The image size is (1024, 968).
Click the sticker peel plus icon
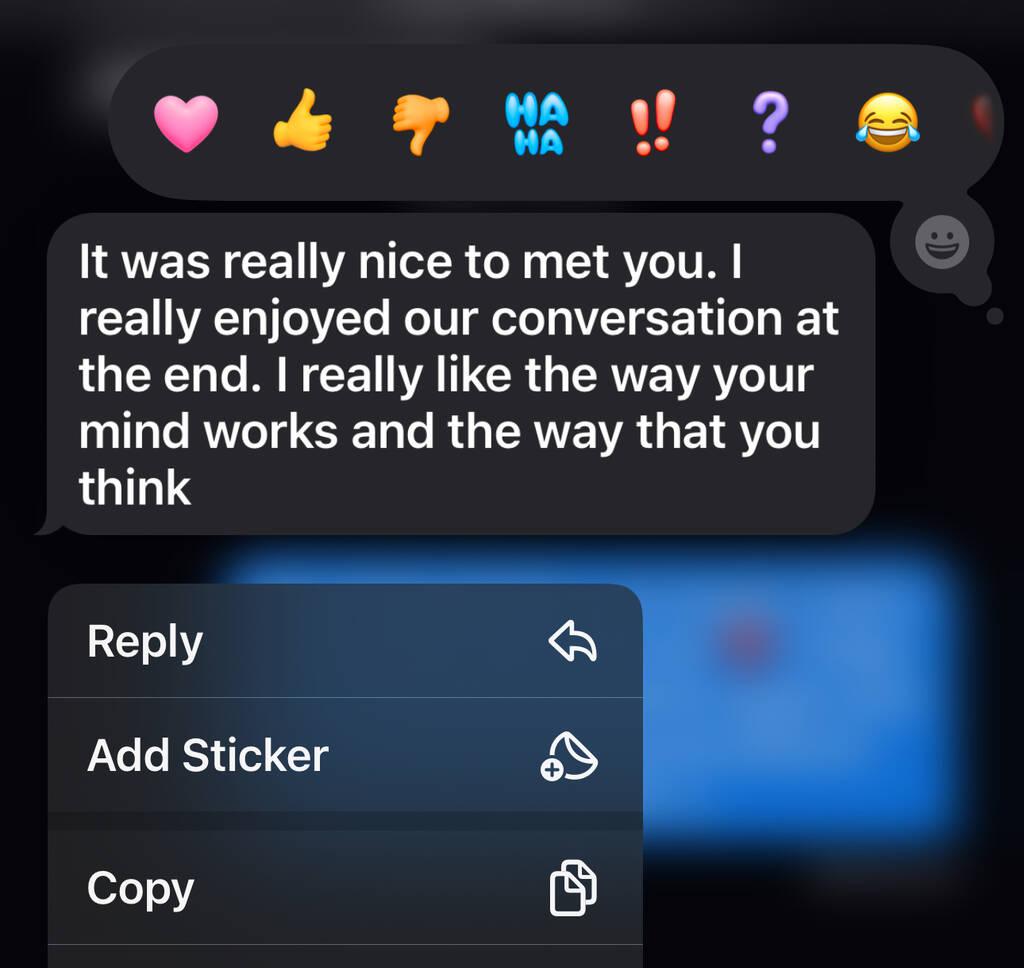point(569,756)
